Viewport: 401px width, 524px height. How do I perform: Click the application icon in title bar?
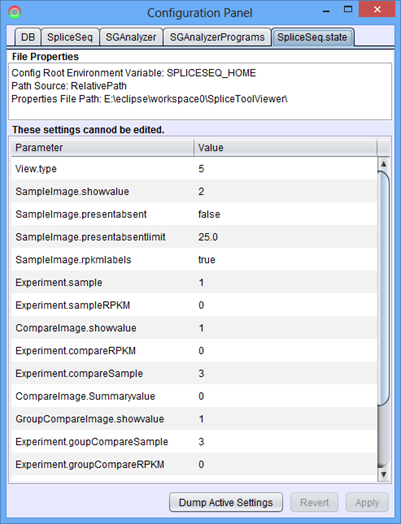tap(14, 12)
